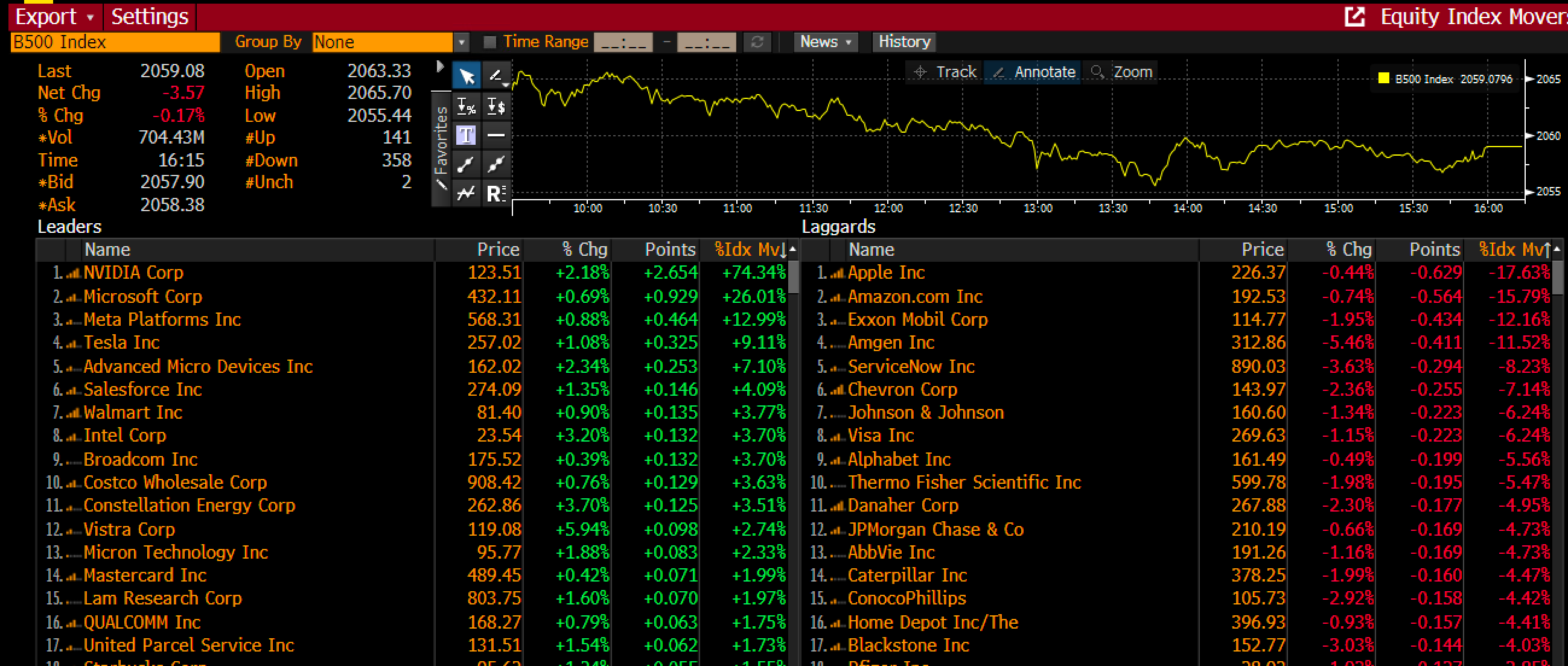Open the News dropdown

(x=826, y=42)
